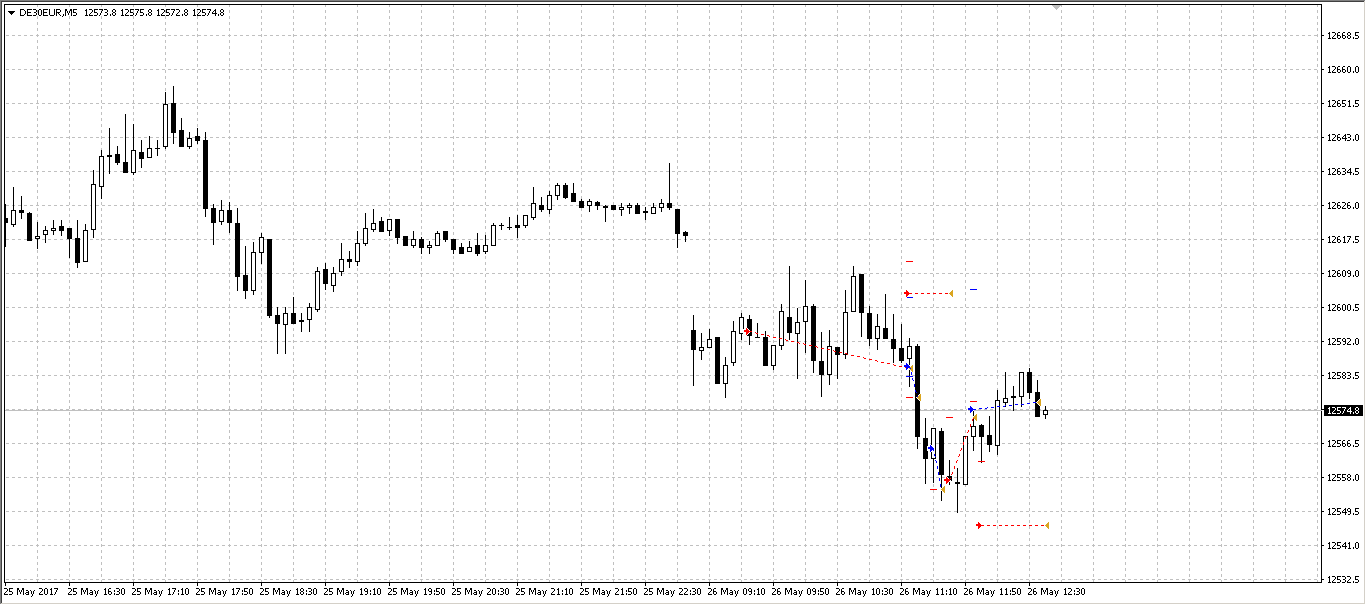Click the 25 May 19:50 time label
The width and height of the screenshot is (1366, 605).
(418, 592)
